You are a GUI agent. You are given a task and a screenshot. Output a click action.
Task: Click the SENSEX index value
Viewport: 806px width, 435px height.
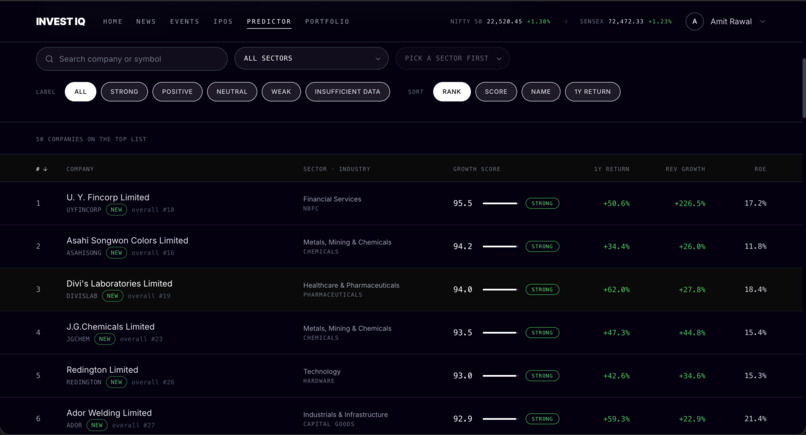pos(626,22)
